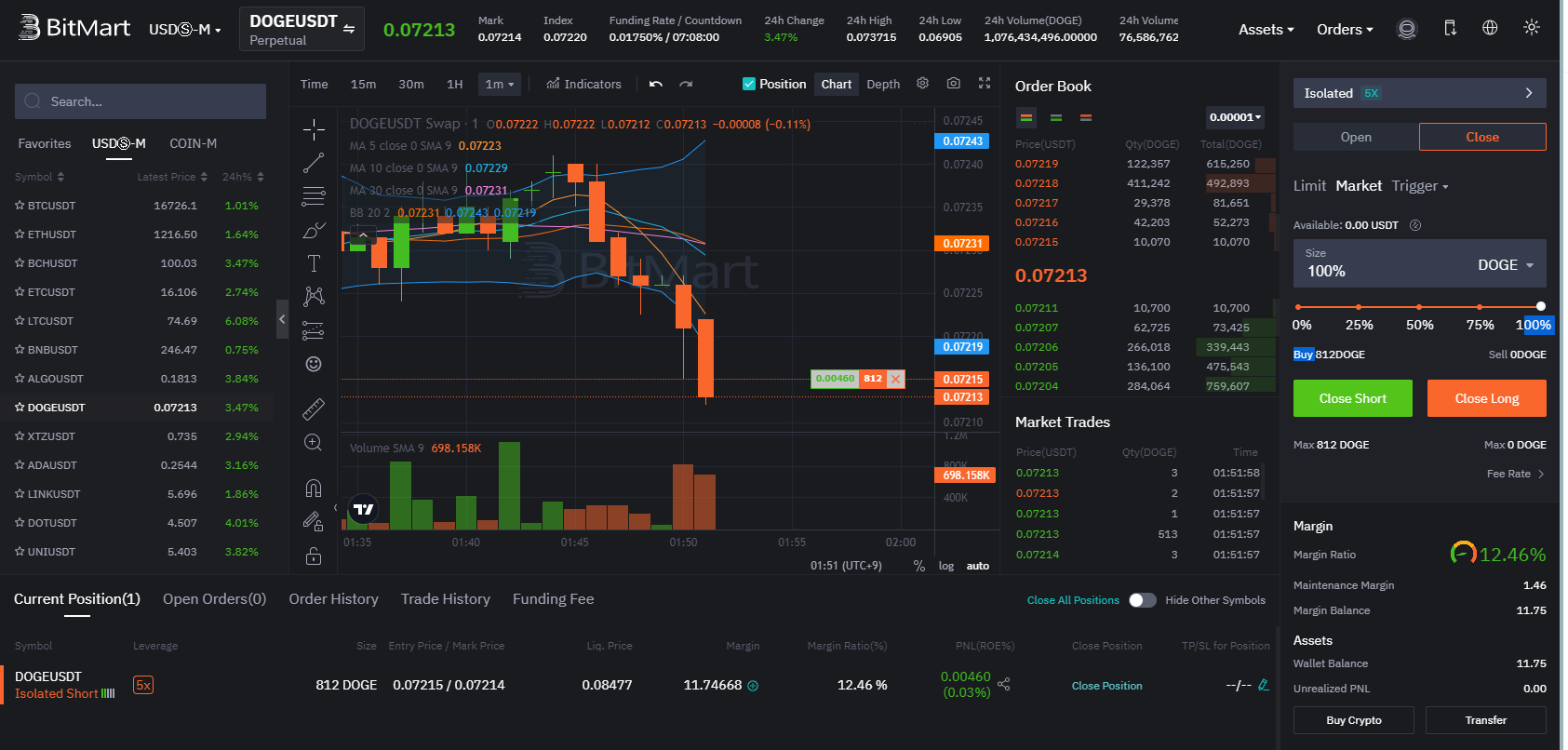Select the COIN-M symbol list tab
The height and width of the screenshot is (750, 1568).
193,143
